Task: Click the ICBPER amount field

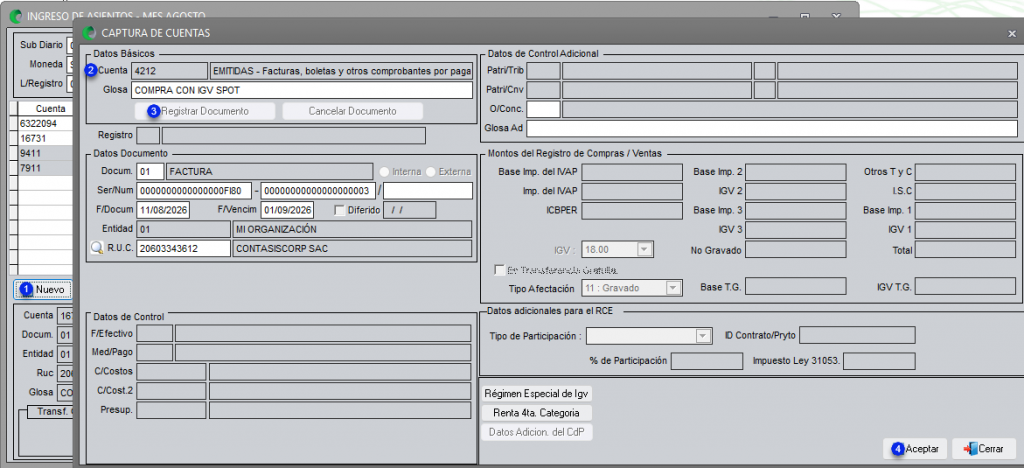Action: tap(632, 210)
